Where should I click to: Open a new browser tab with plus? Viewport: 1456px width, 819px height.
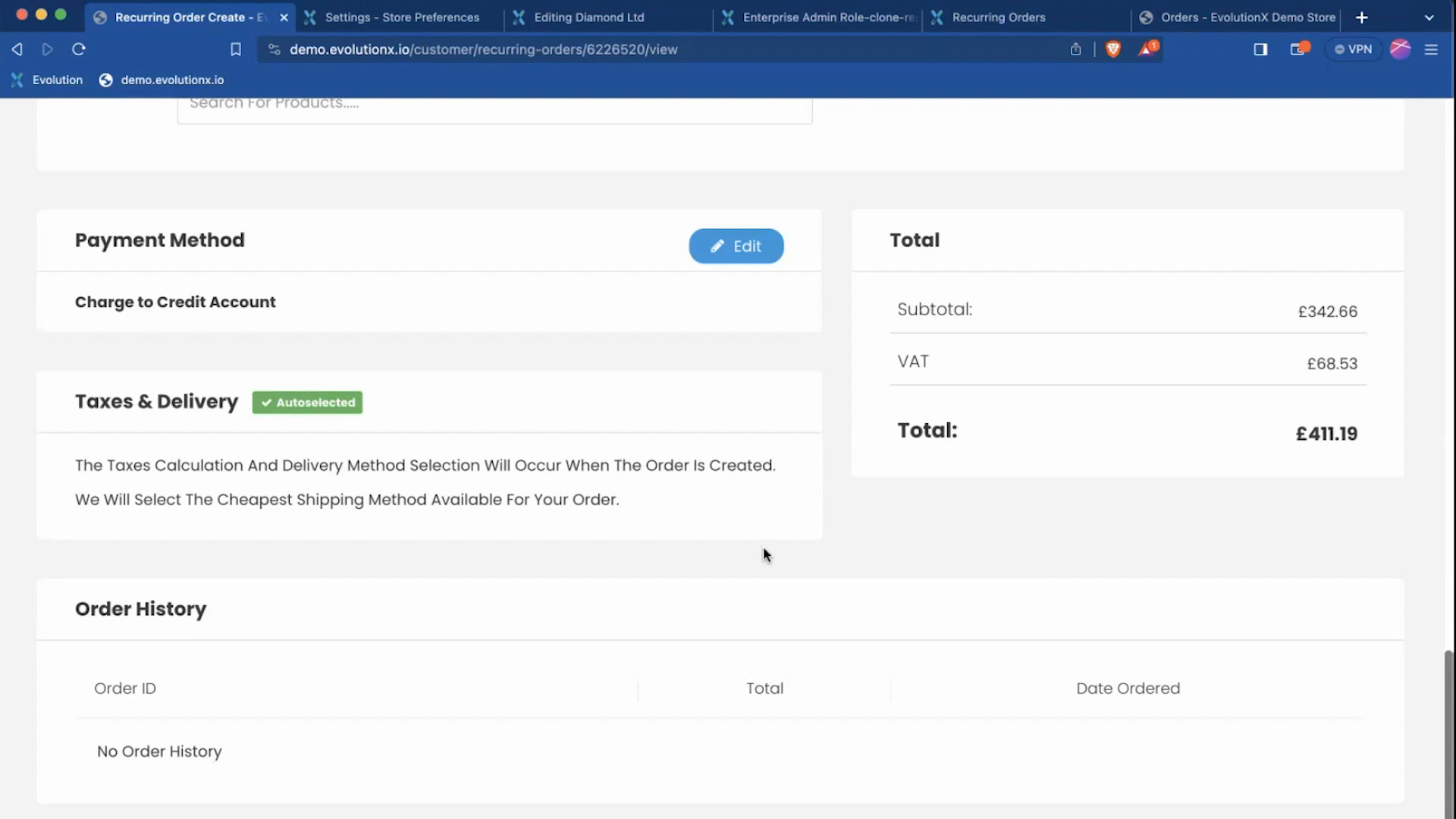tap(1362, 17)
